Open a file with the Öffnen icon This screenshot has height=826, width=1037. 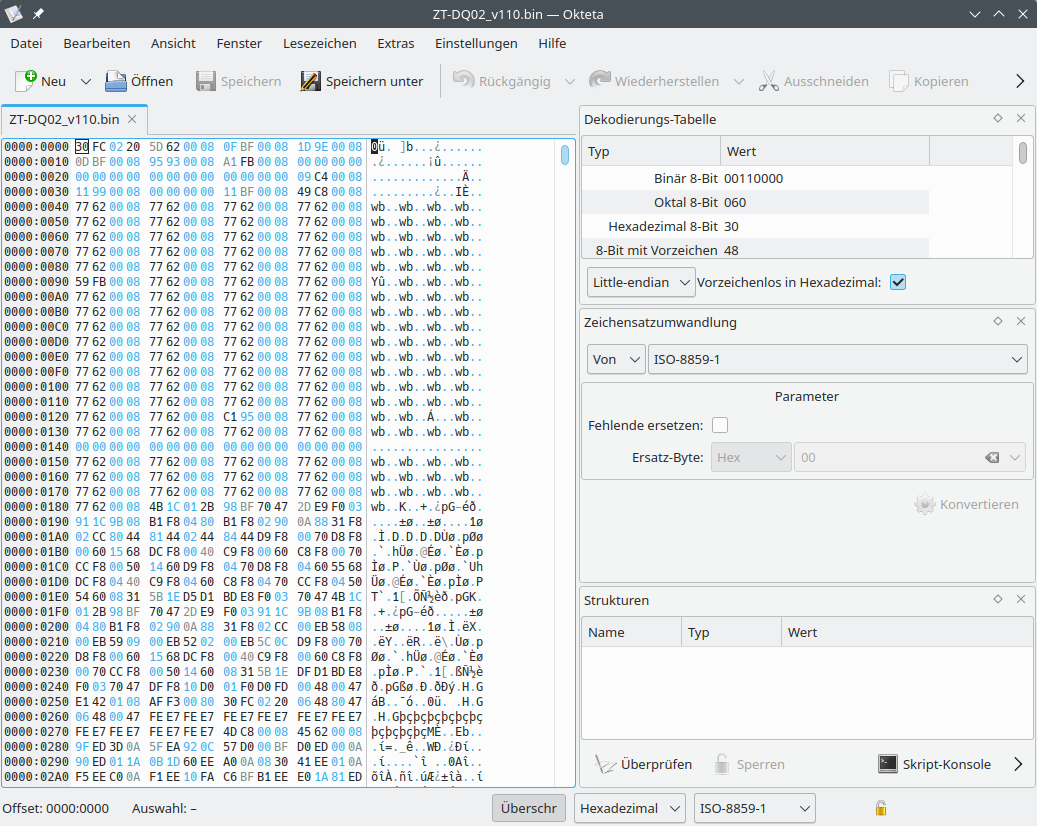click(x=116, y=81)
